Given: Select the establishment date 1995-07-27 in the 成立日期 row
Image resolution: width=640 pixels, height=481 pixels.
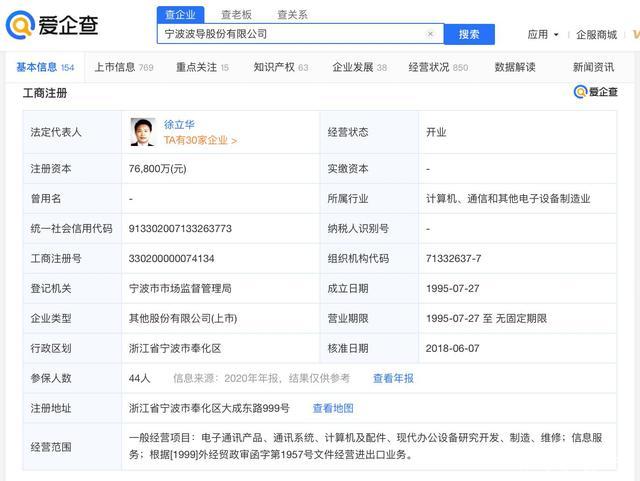Looking at the screenshot, I should 453,288.
